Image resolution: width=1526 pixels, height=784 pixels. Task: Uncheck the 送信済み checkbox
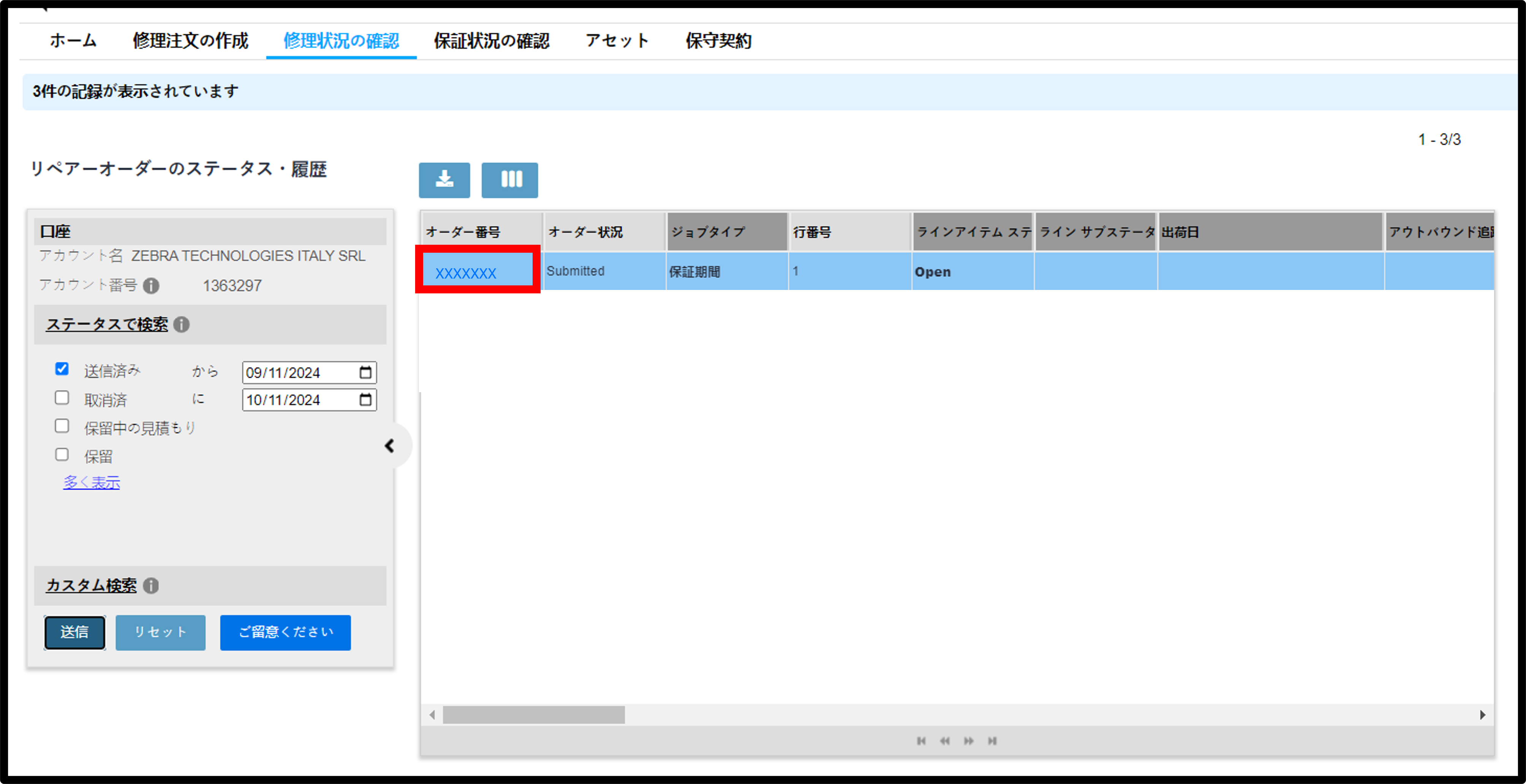[x=62, y=369]
